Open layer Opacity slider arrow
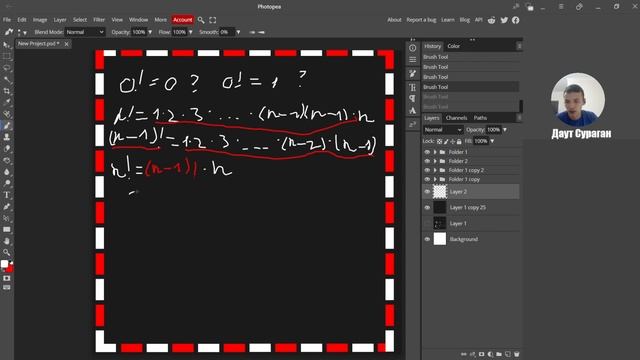The image size is (640, 360). point(505,130)
